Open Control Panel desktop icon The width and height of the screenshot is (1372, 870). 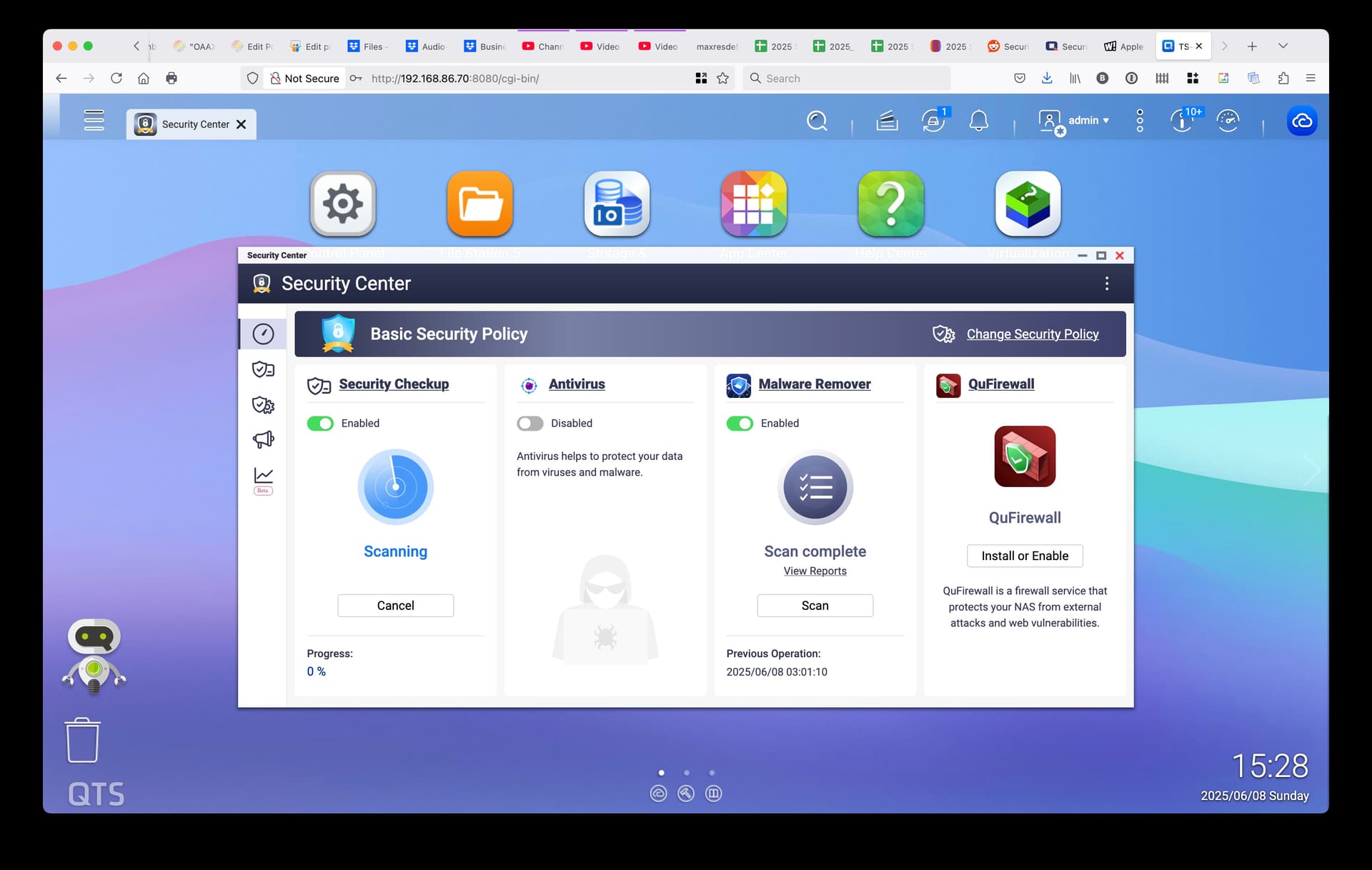pyautogui.click(x=343, y=204)
